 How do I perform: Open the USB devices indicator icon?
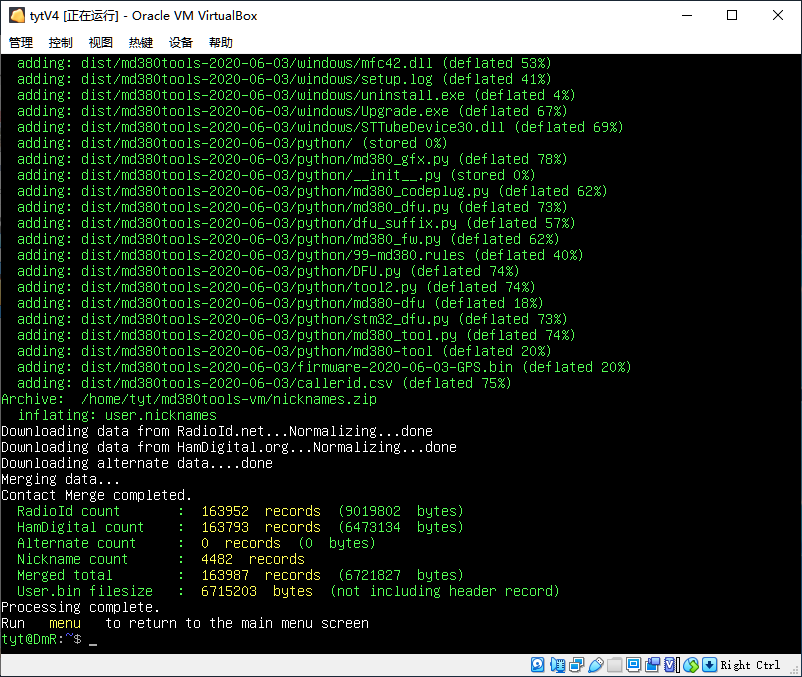[x=596, y=665]
